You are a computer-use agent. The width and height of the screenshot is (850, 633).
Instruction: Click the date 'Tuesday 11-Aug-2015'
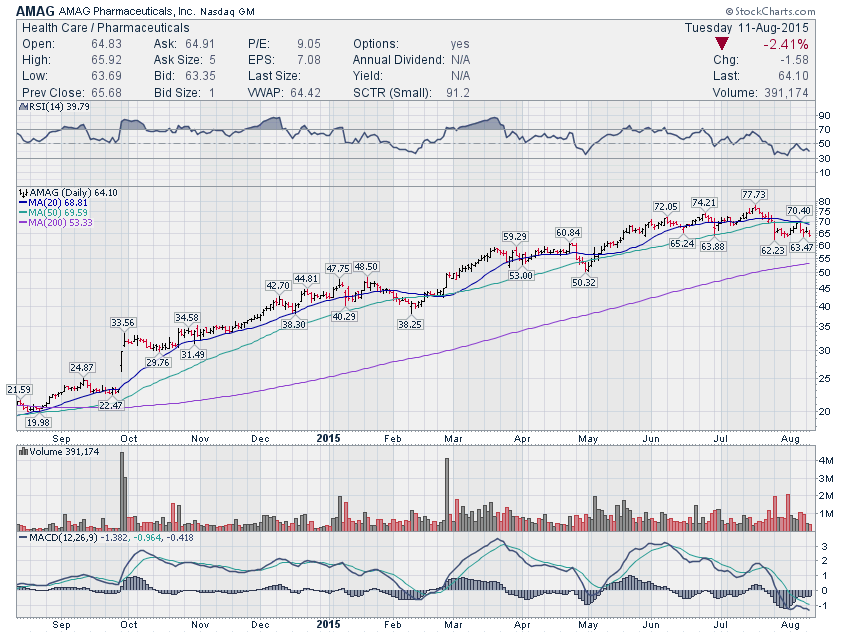(x=746, y=28)
